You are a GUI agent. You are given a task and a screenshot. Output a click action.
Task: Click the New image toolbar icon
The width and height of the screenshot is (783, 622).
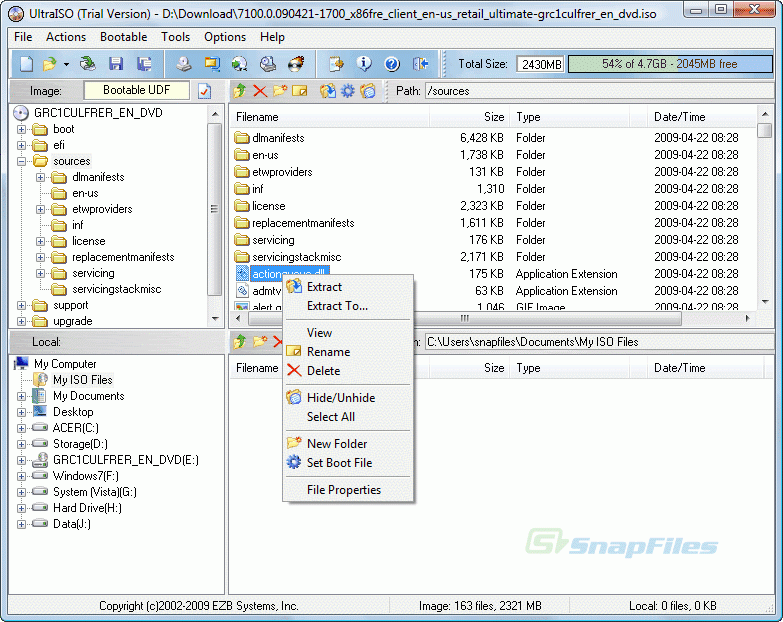[x=26, y=64]
